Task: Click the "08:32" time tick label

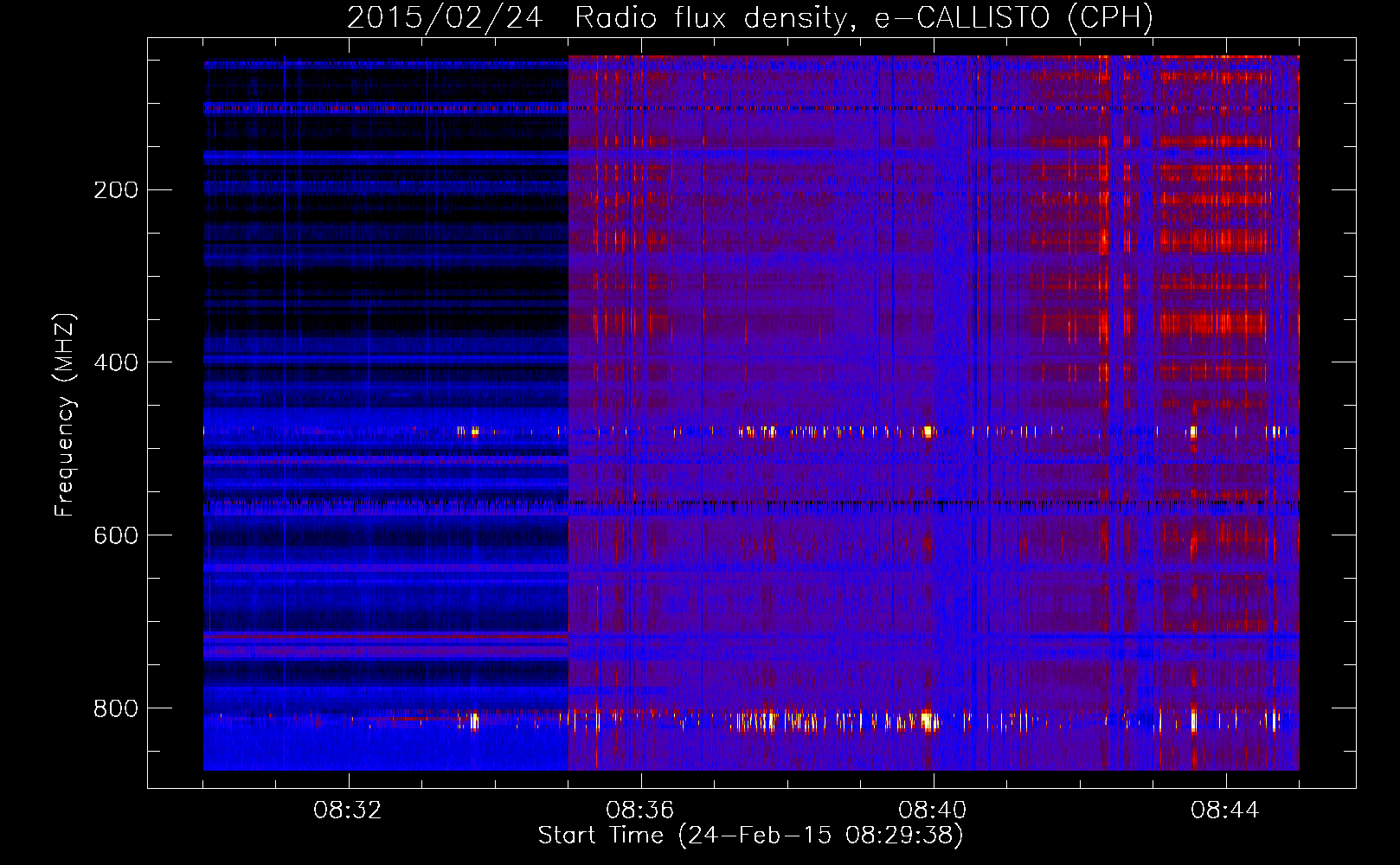Action: 348,811
